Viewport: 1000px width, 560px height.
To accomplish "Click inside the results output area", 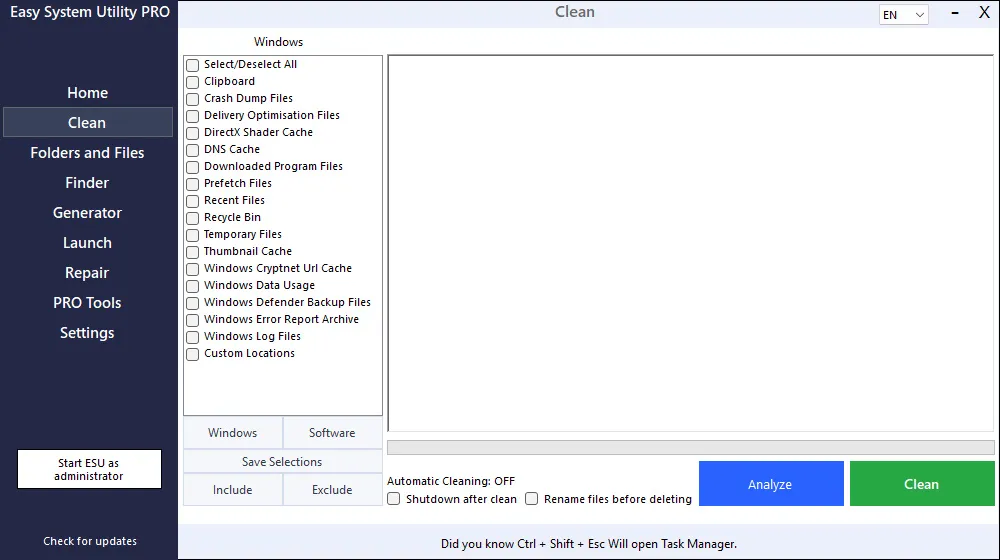I will 691,244.
